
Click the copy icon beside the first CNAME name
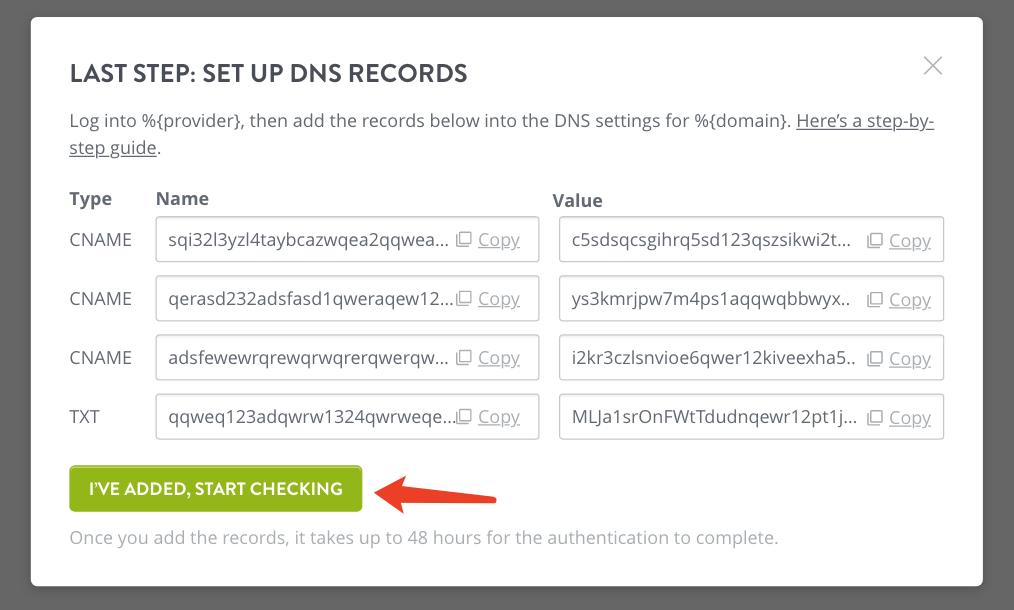(464, 239)
